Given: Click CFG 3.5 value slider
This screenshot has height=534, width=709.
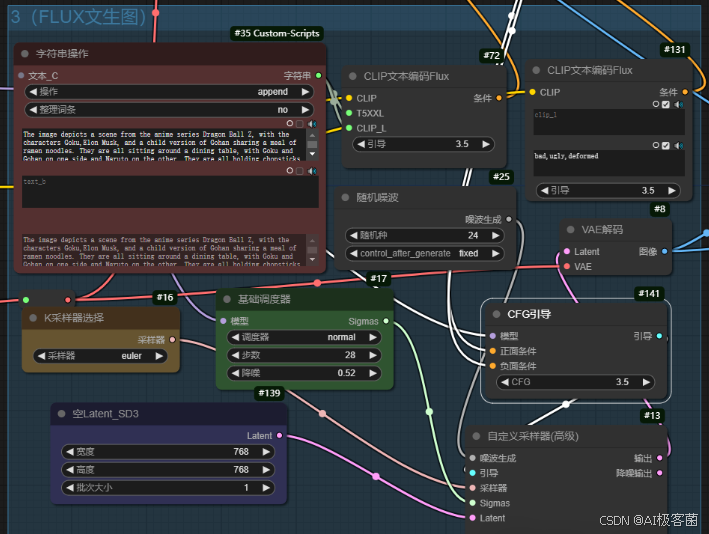Looking at the screenshot, I should [575, 382].
